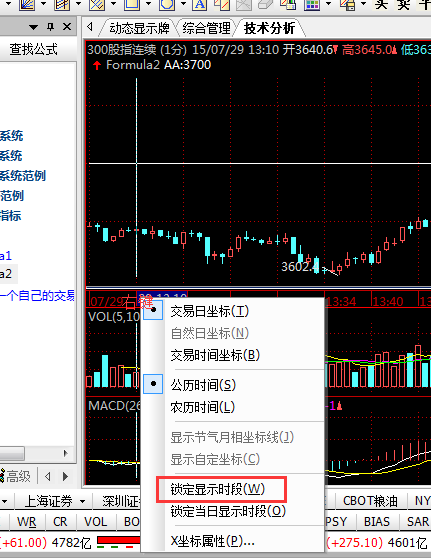
Task: Click the 4601亿 status value
Action: [x=408, y=543]
